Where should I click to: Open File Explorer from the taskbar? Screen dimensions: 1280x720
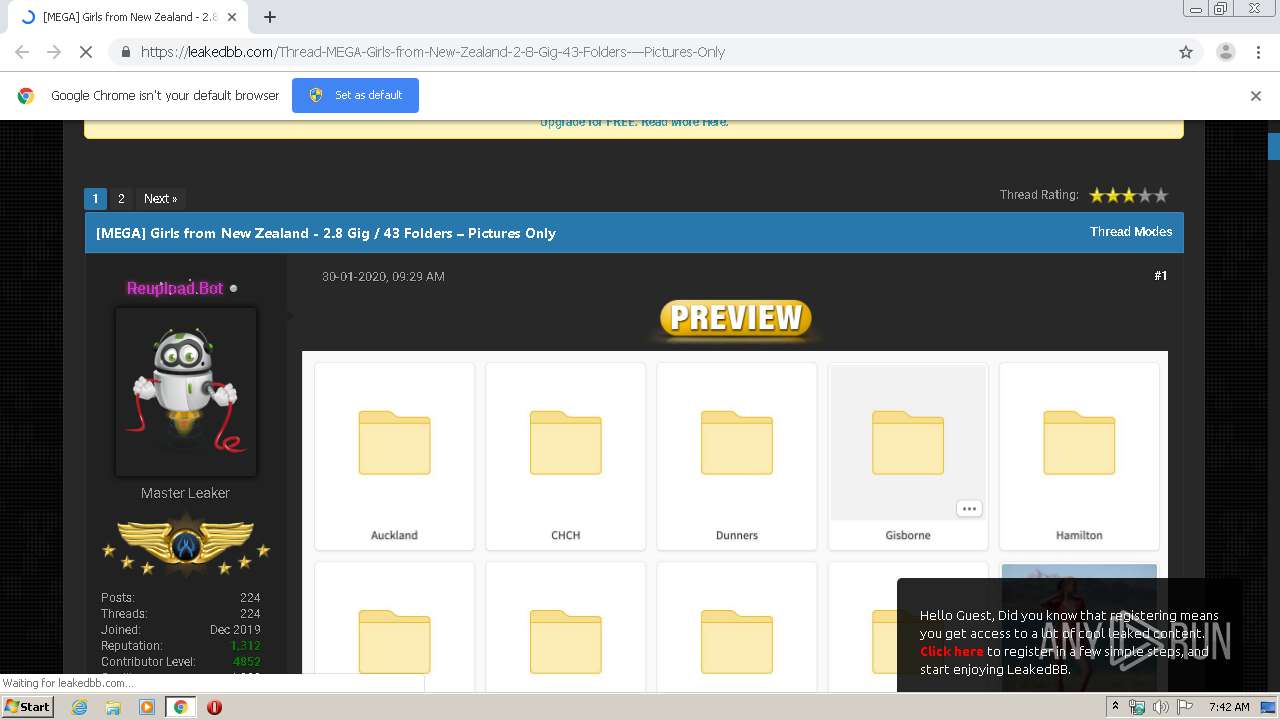tap(113, 707)
